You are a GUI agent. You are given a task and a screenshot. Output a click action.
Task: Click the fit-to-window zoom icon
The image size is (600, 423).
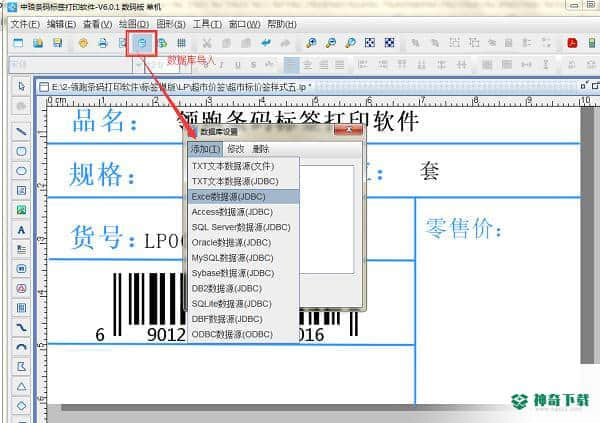(x=370, y=43)
